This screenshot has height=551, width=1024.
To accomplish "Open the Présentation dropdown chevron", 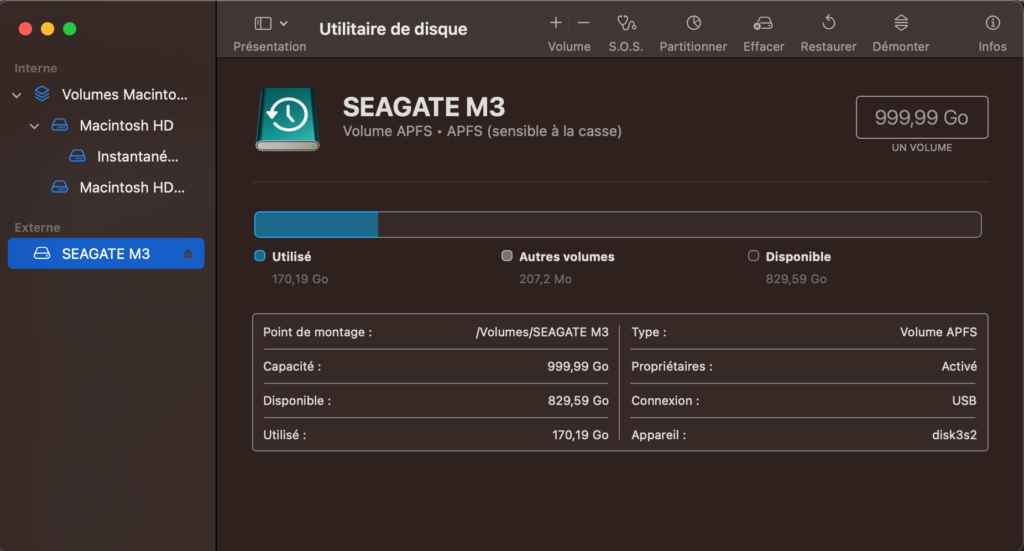I will click(x=283, y=24).
